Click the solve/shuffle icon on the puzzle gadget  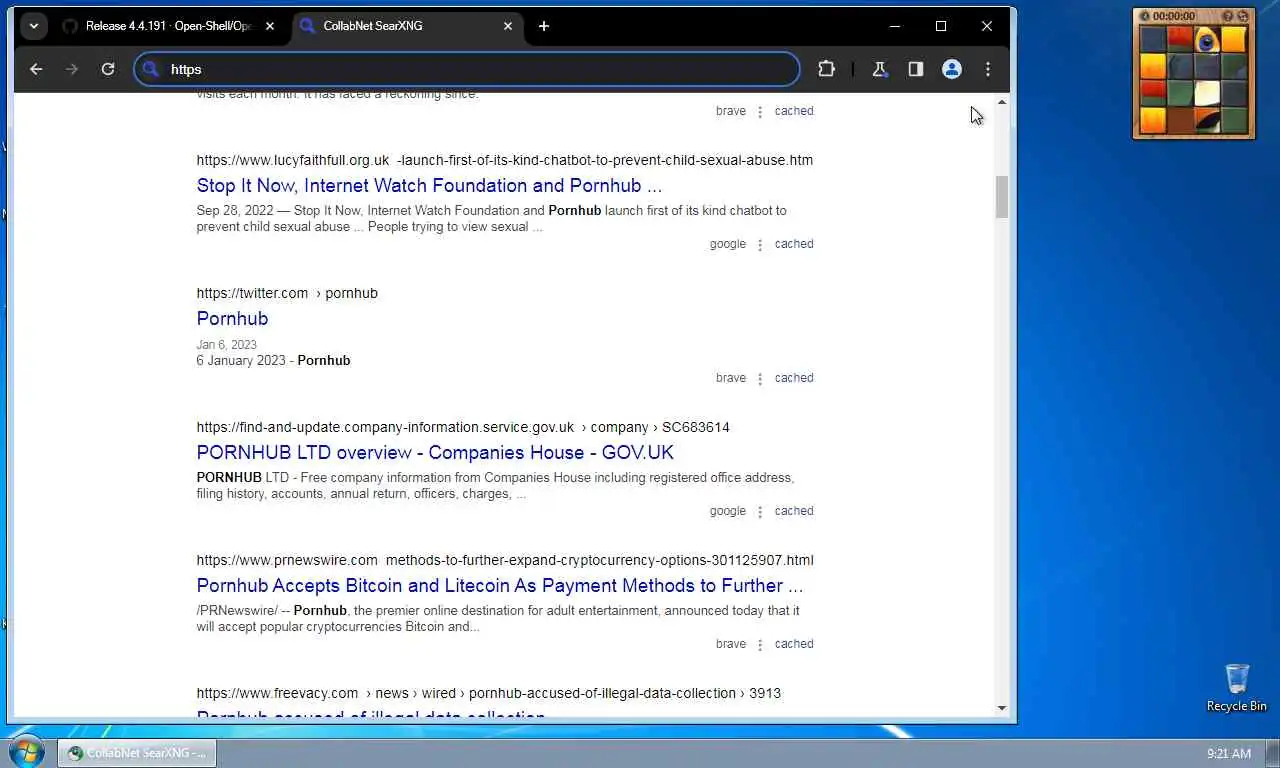coord(1243,16)
